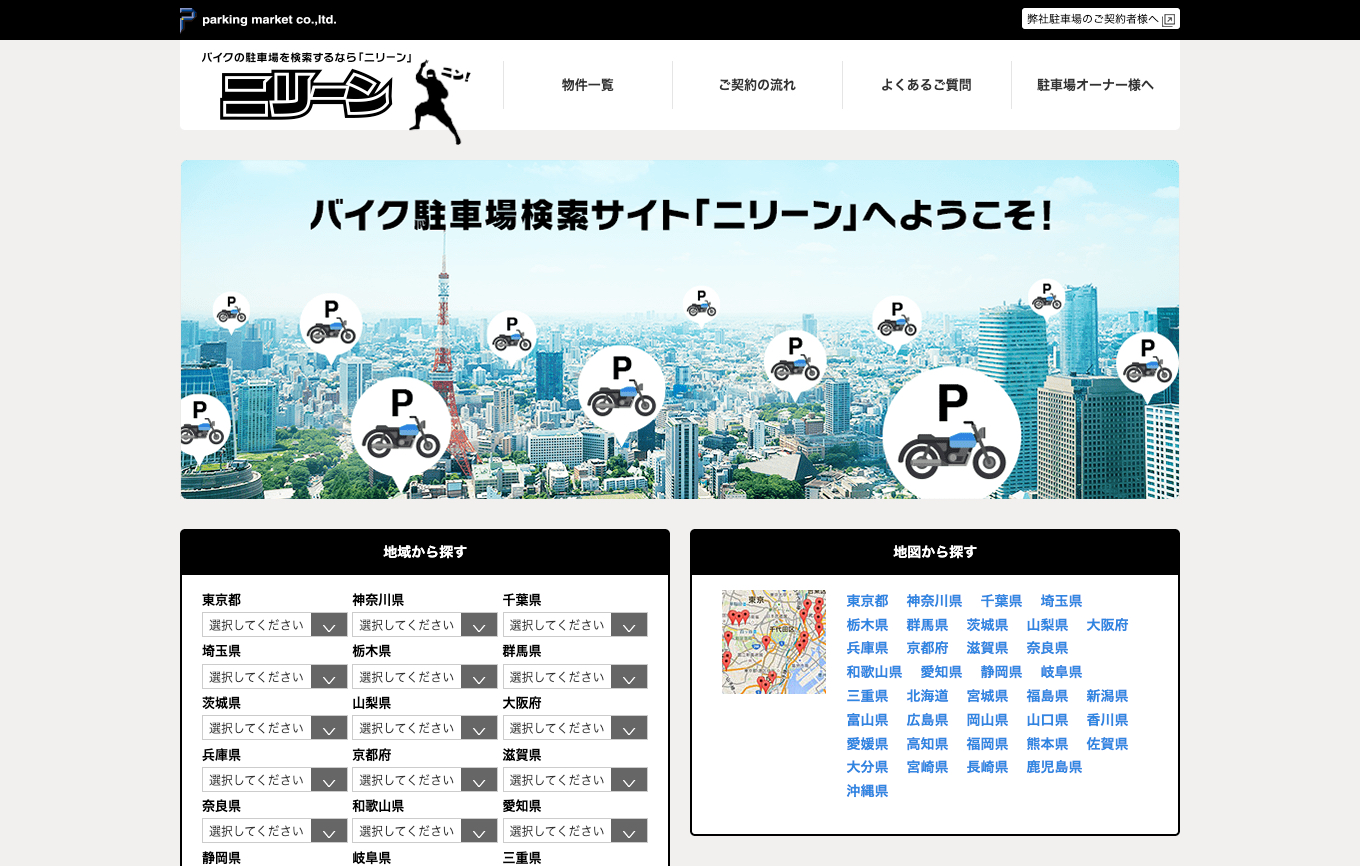Screen dimensions: 1360x866
Task: Expand the 茨城県 area dropdown
Action: 275,728
